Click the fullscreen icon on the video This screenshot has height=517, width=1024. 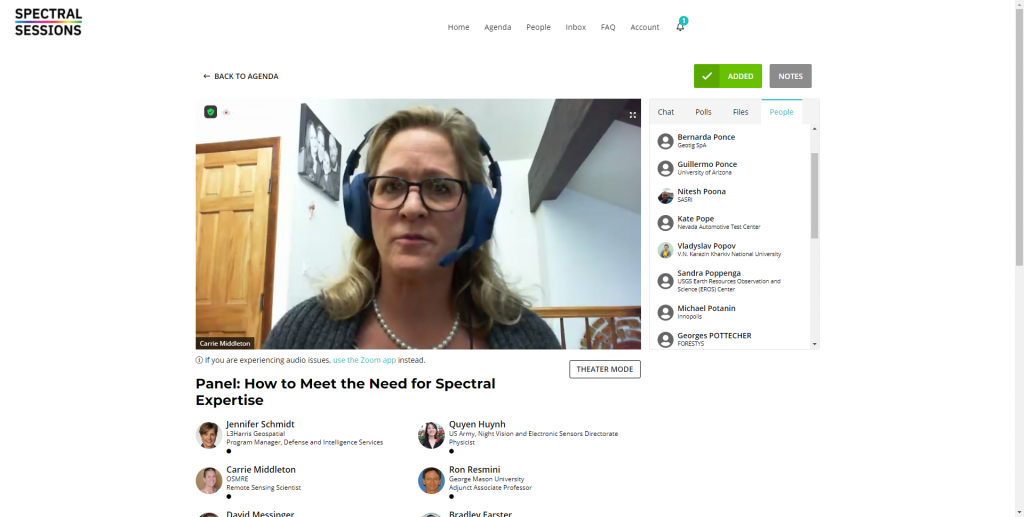(x=632, y=115)
